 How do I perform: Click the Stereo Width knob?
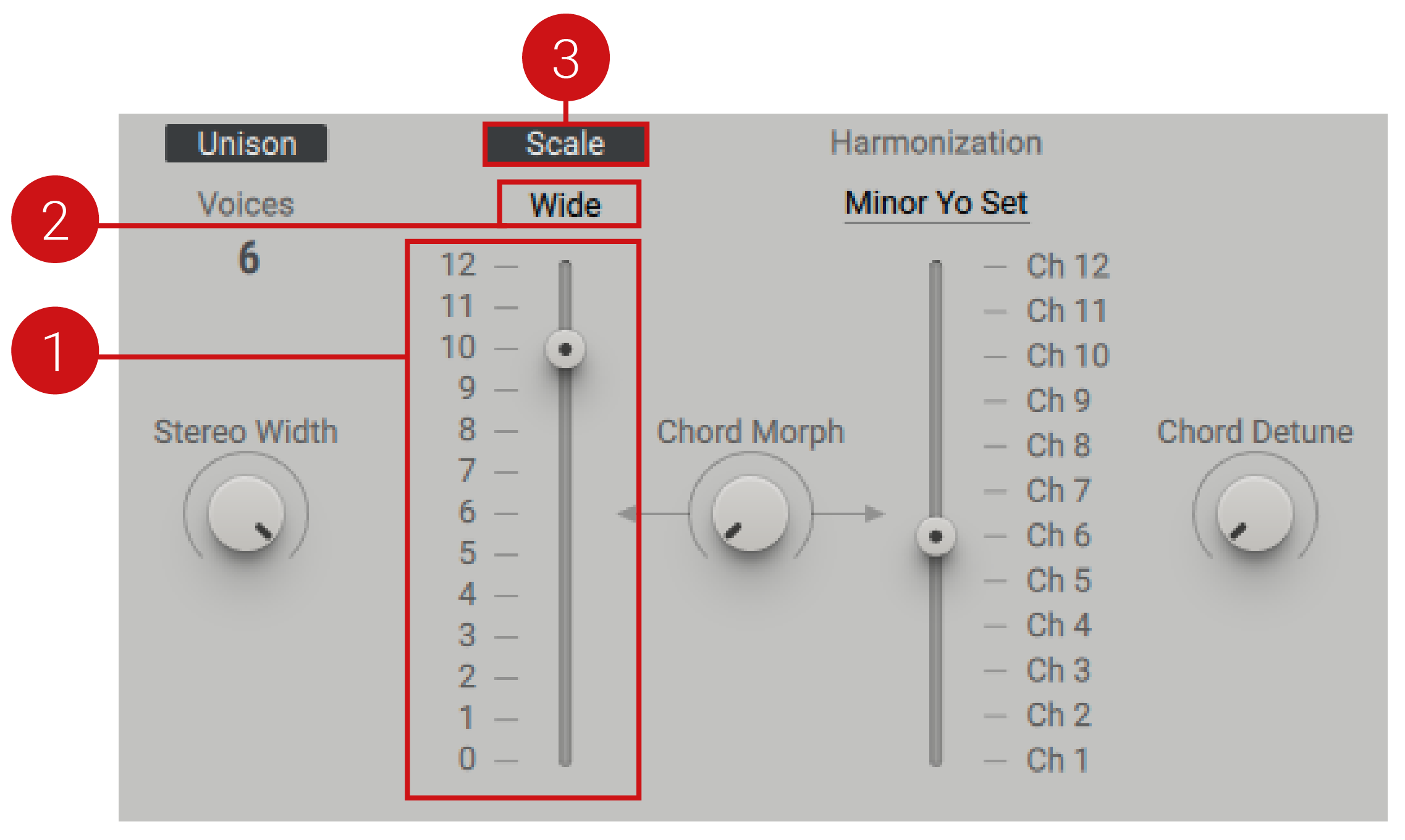point(246,513)
